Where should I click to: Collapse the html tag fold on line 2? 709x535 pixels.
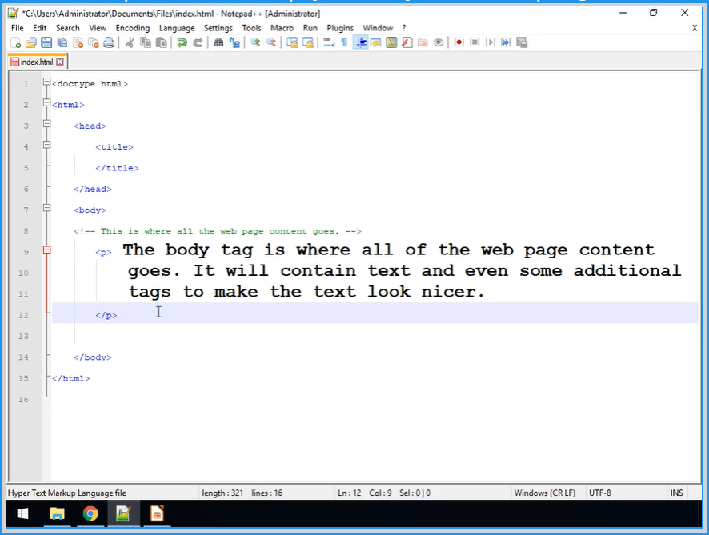[x=47, y=103]
